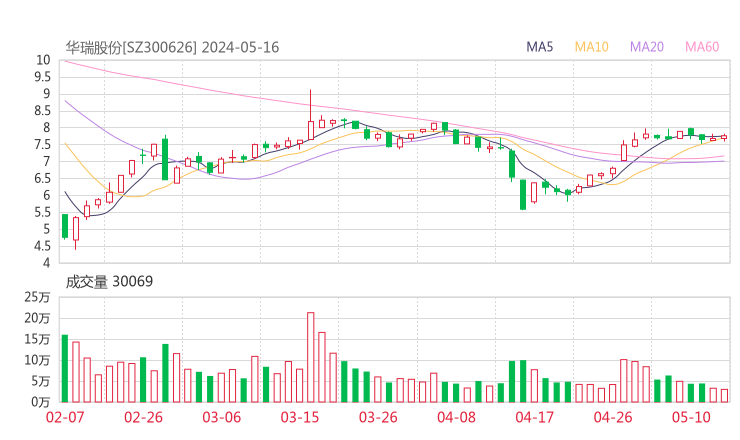Click the first green volume bar above 02-07
This screenshot has width=740, height=440.
[x=65, y=369]
